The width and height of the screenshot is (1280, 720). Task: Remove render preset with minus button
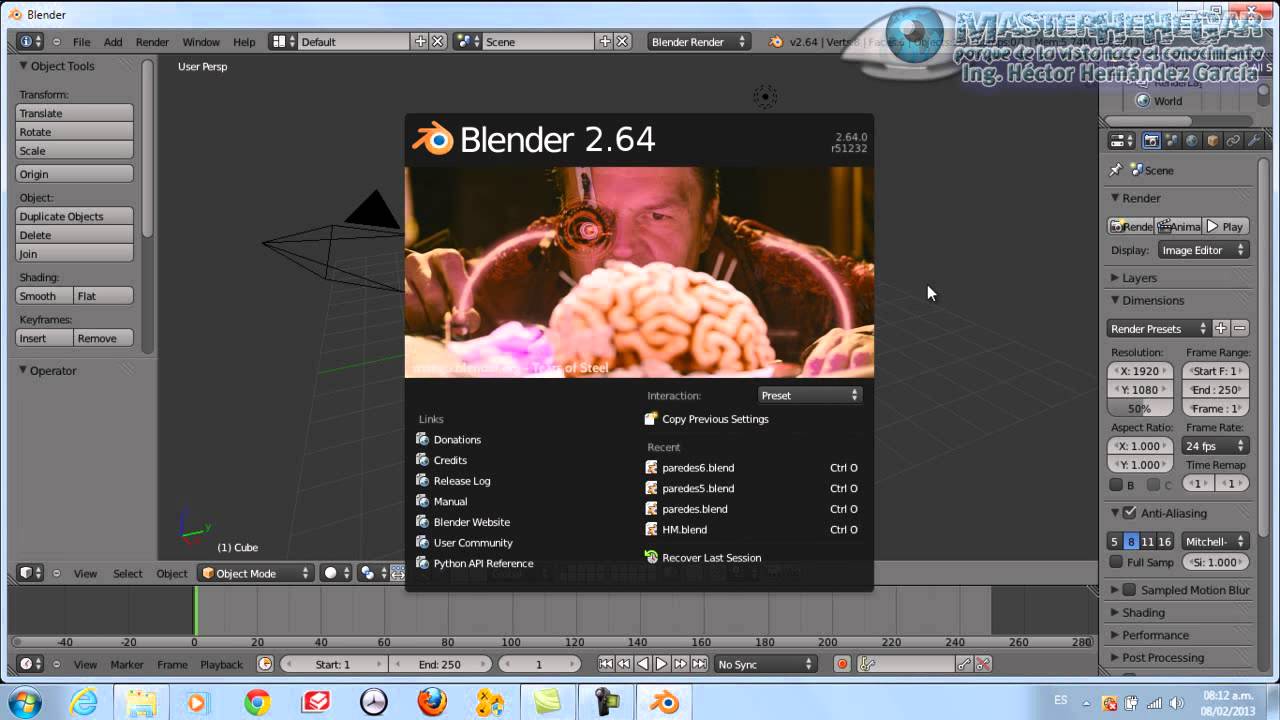1240,328
